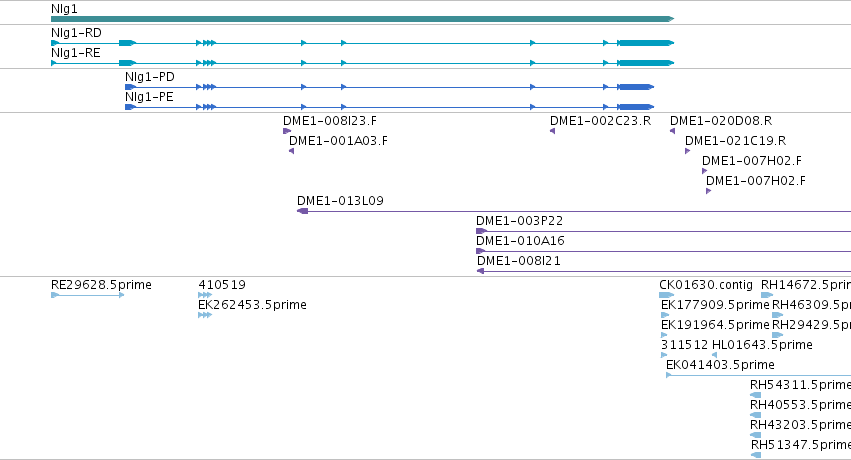Open the EK191964.5prime label
This screenshot has height=460, width=851.
(x=715, y=325)
